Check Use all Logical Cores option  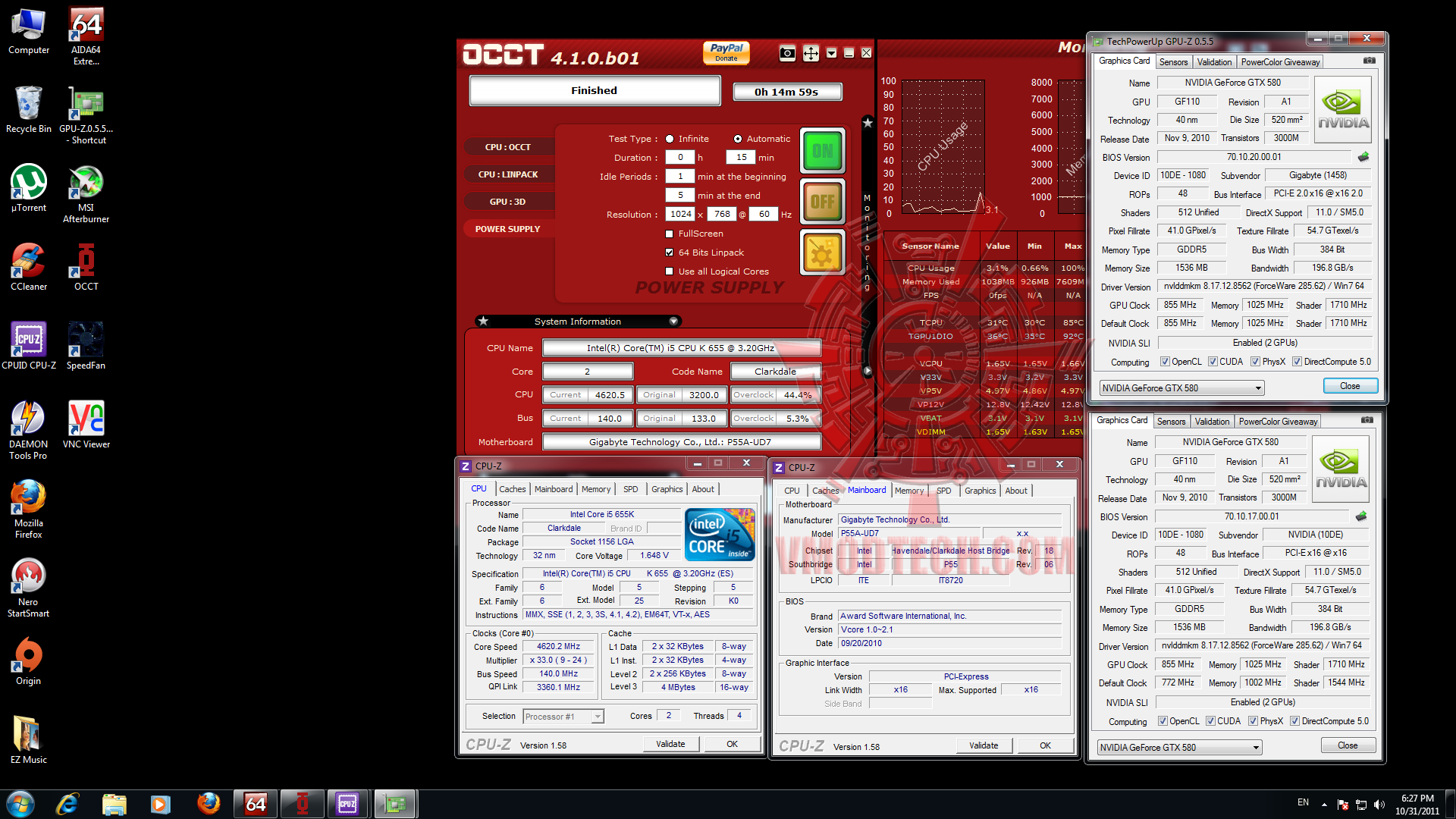pos(669,271)
